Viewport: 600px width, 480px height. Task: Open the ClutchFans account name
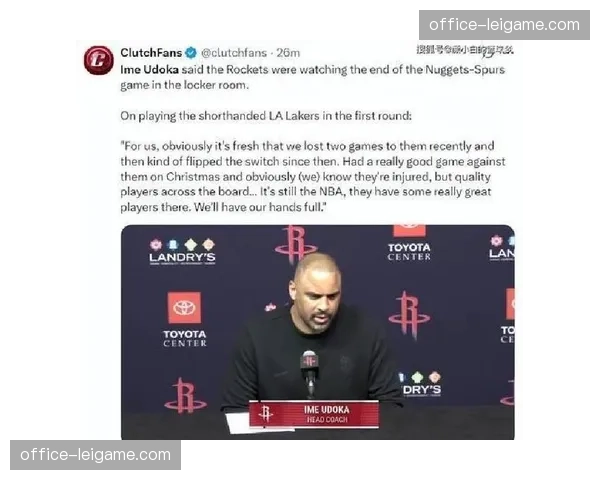151,53
